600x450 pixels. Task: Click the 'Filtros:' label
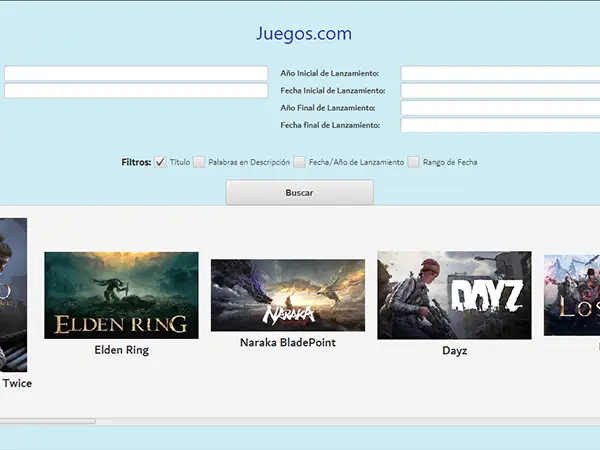(136, 162)
